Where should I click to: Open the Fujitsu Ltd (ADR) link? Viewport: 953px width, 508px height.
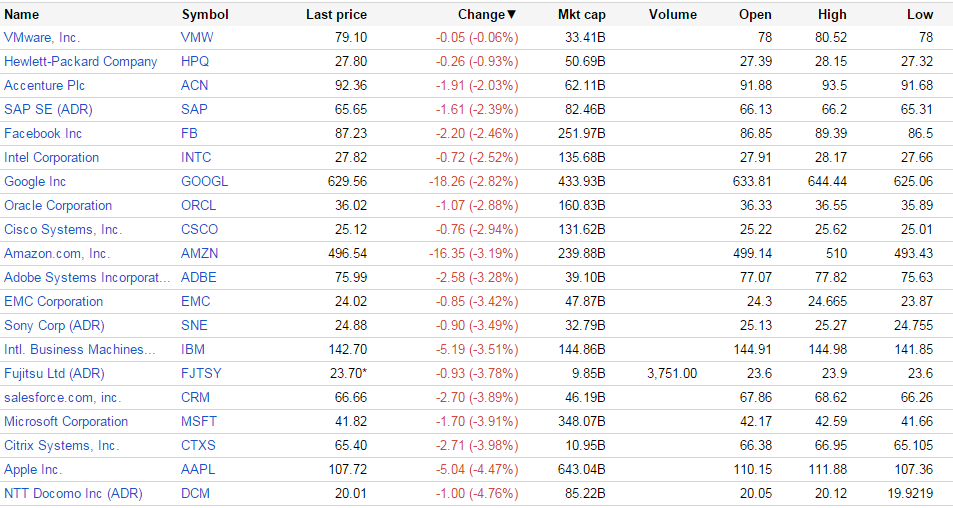click(54, 373)
